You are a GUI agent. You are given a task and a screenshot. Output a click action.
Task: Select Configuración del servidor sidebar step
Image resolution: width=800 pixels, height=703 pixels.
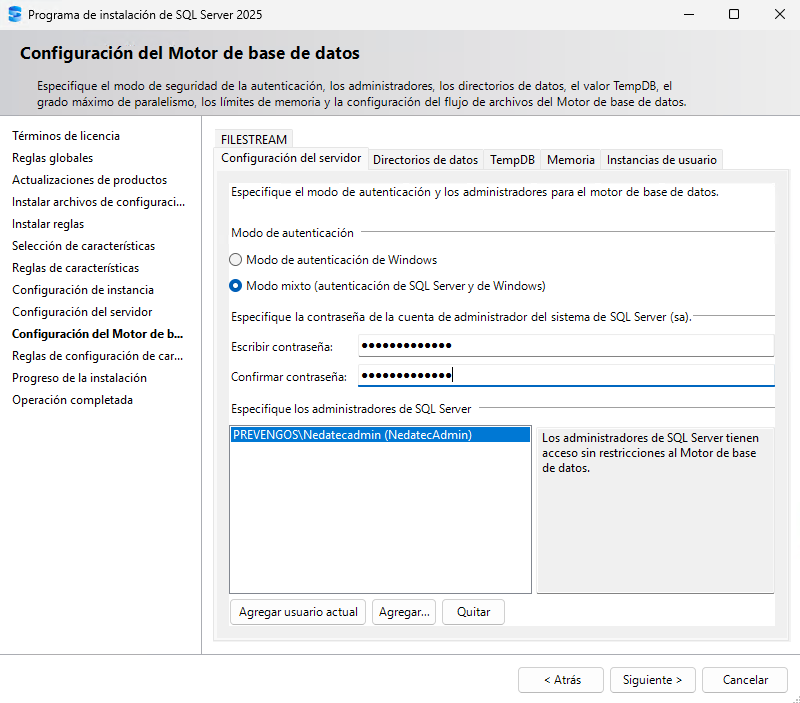click(x=82, y=311)
